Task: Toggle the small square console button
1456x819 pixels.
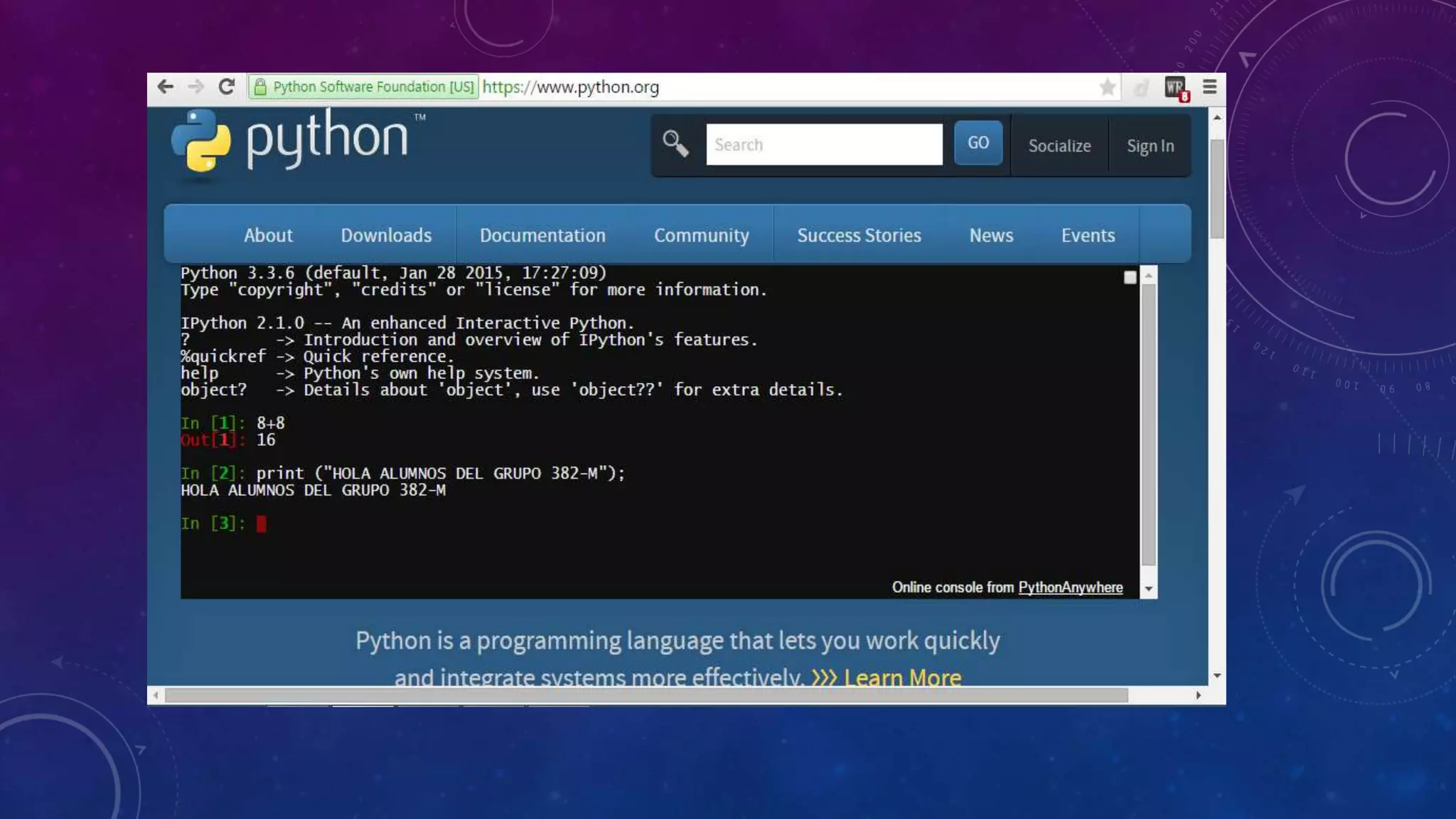Action: coord(1130,278)
